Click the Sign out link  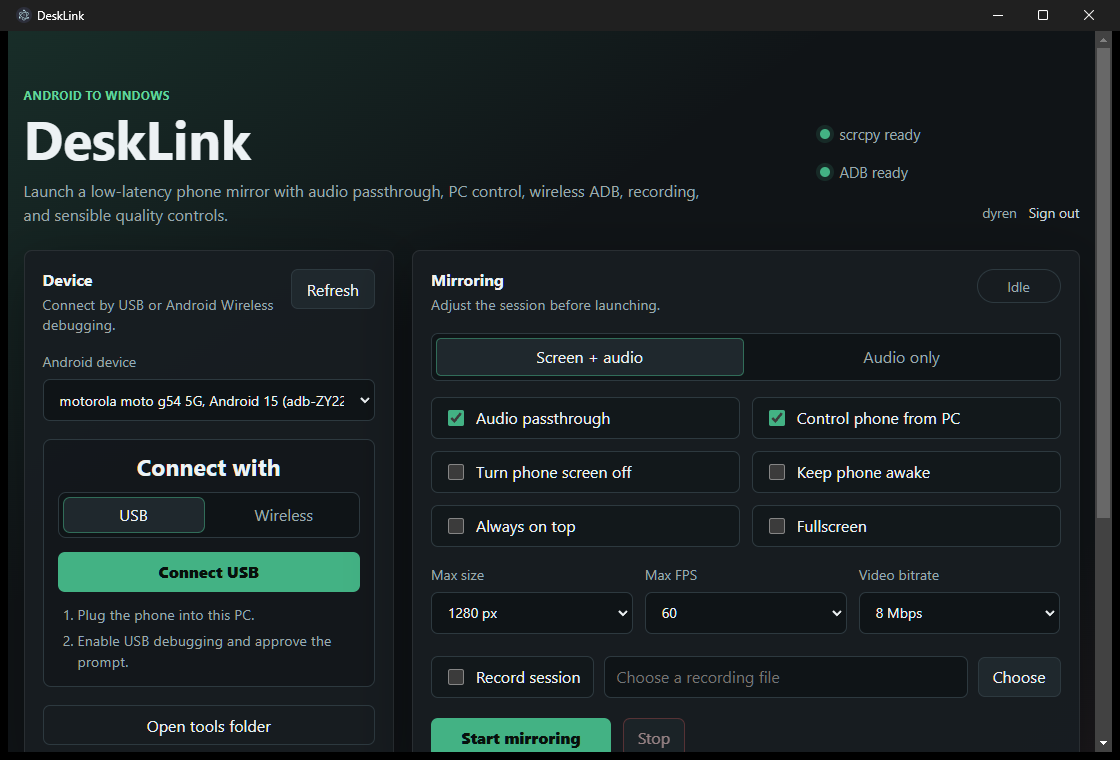point(1054,213)
